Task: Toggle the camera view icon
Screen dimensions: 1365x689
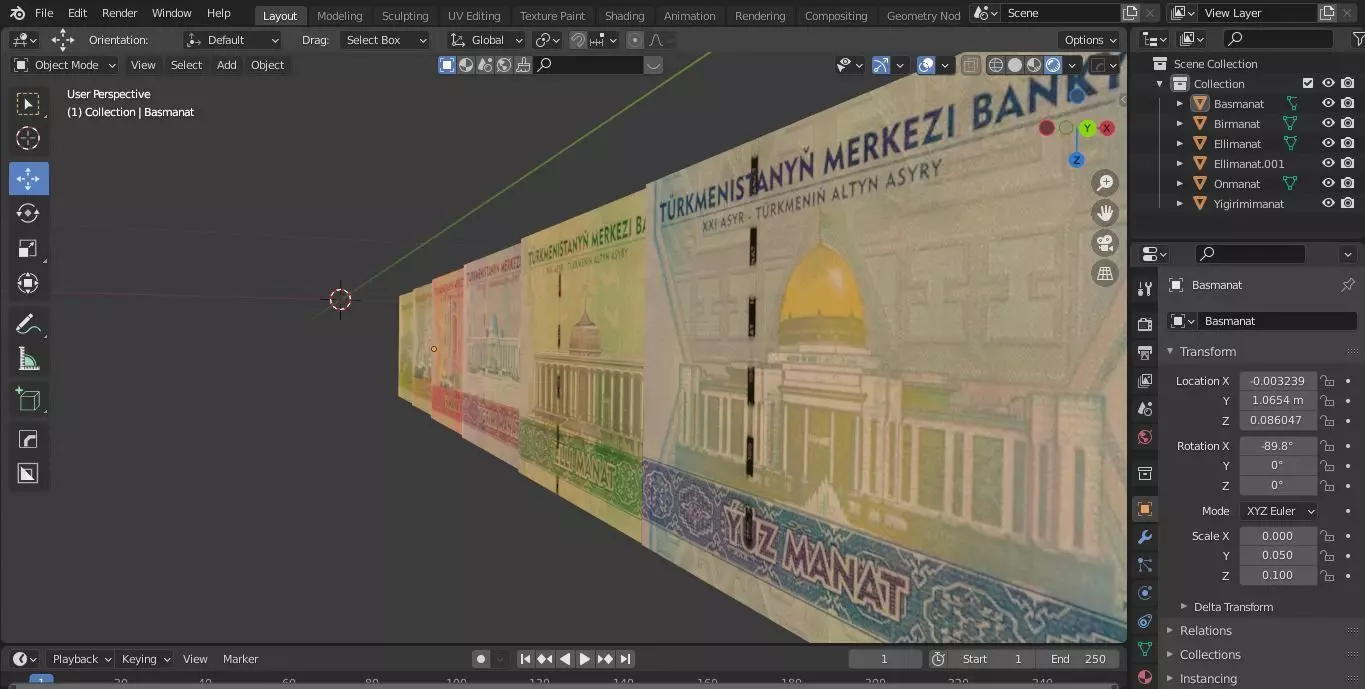Action: tap(1105, 243)
